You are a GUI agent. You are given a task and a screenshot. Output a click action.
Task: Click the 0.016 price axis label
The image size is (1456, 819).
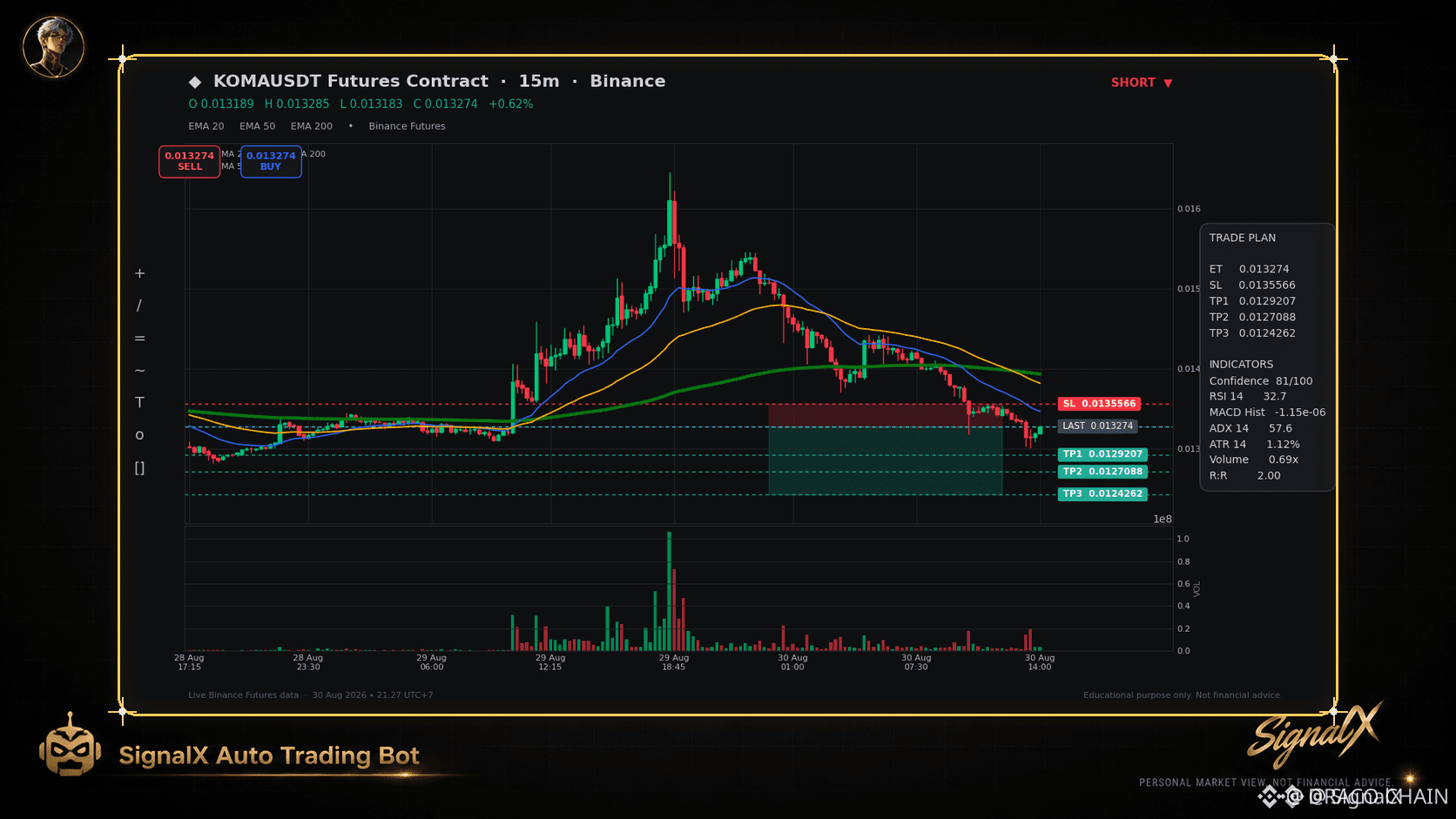1189,209
